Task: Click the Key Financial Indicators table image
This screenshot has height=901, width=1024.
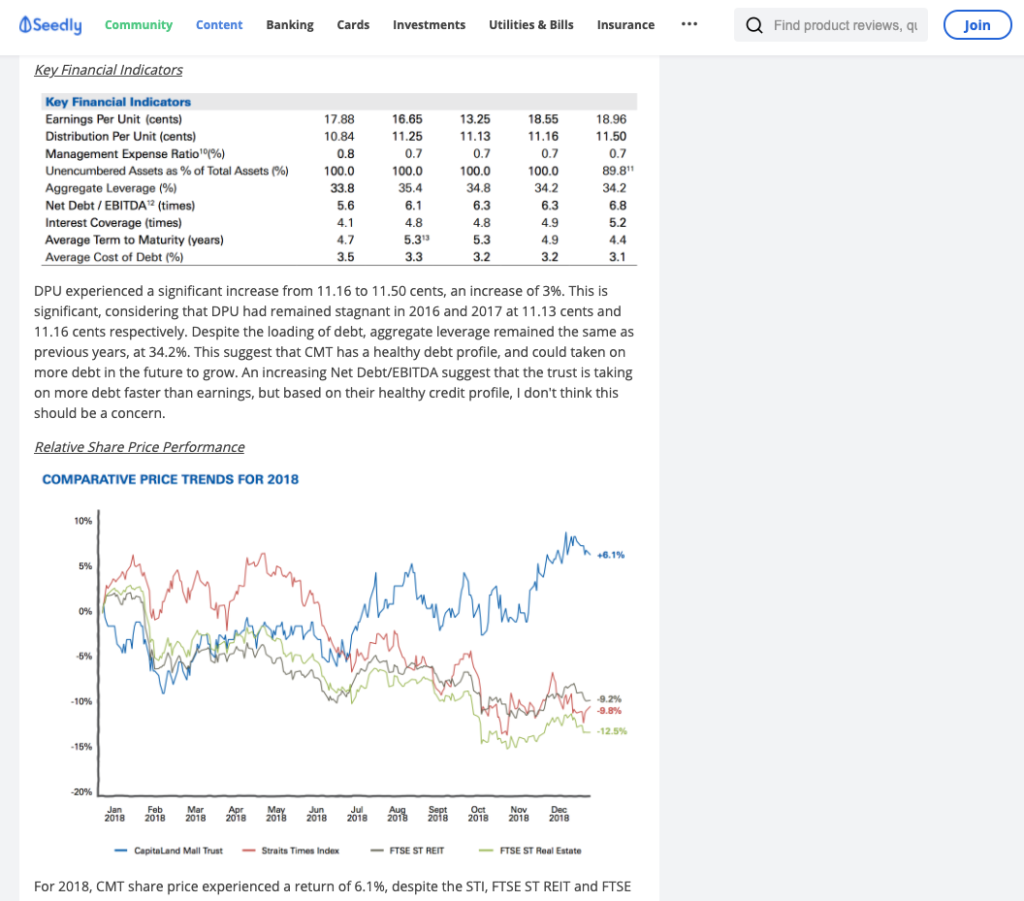Action: click(339, 180)
